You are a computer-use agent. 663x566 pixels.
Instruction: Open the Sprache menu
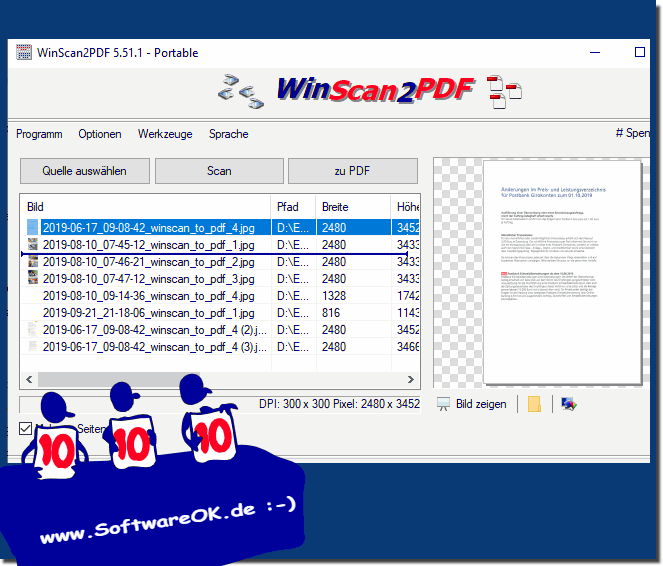(228, 134)
